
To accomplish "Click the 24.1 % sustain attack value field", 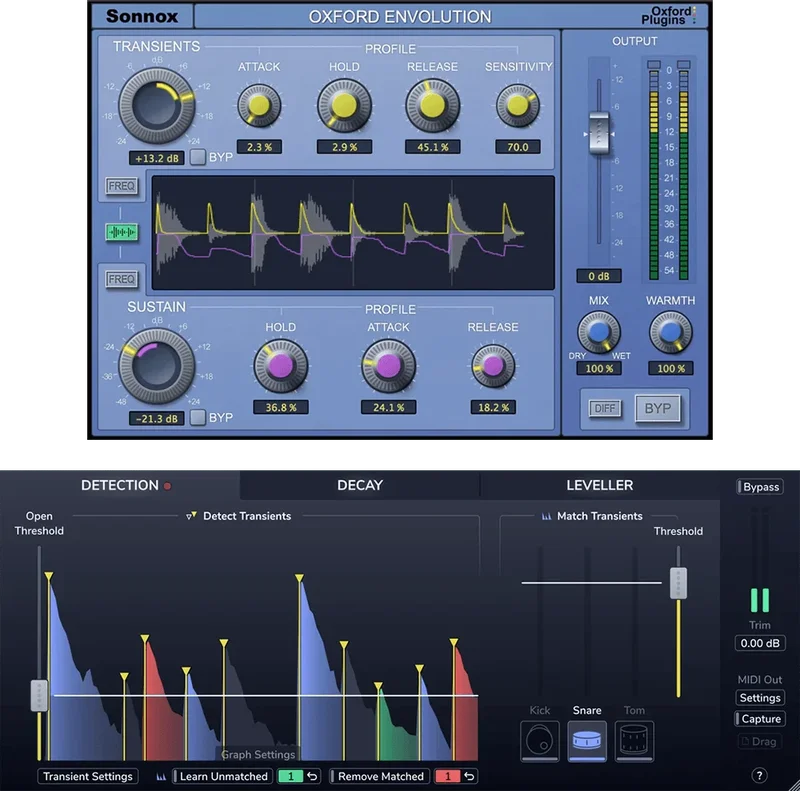I will pos(389,407).
